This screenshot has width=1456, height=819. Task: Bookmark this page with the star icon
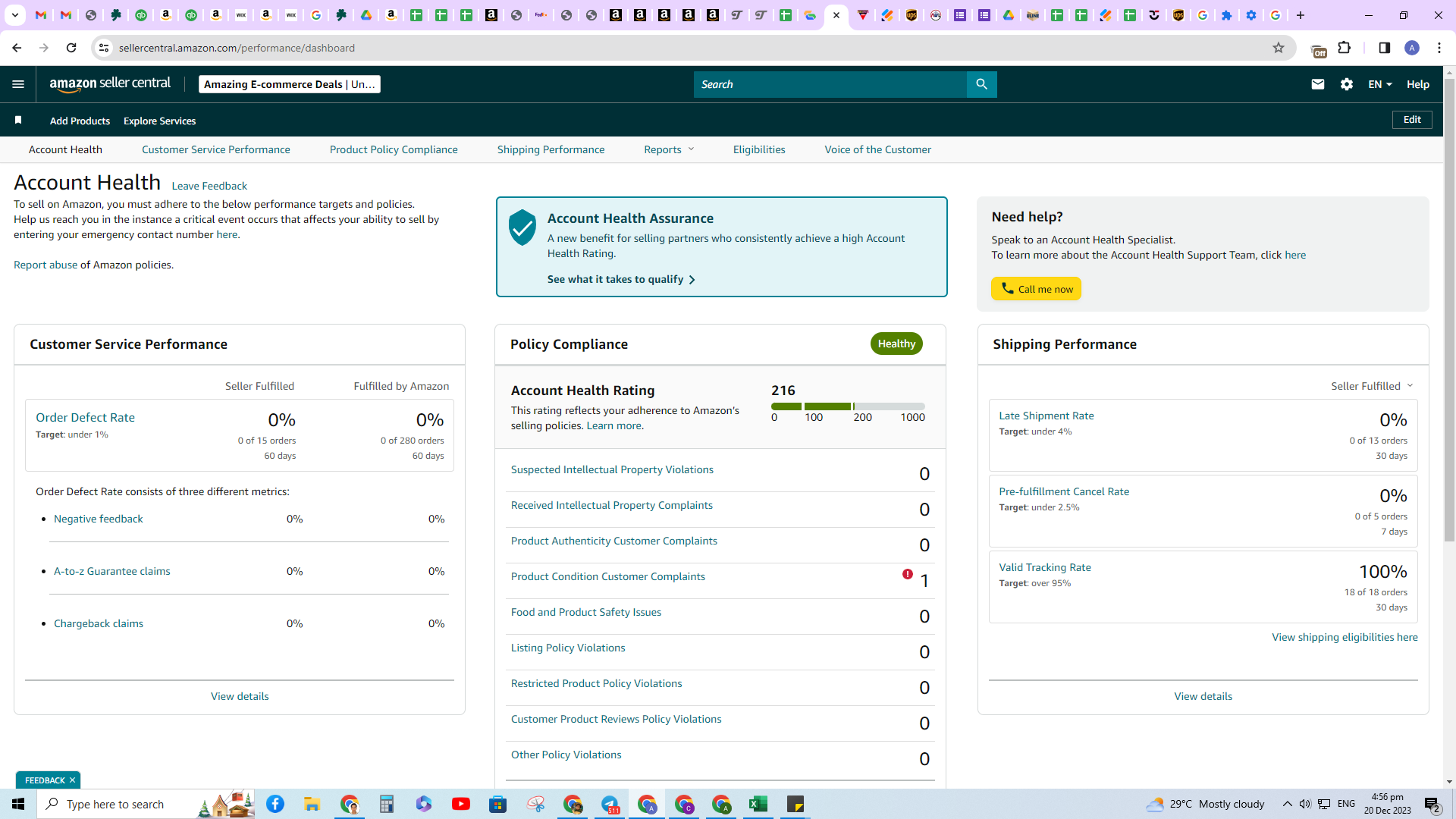[1279, 48]
